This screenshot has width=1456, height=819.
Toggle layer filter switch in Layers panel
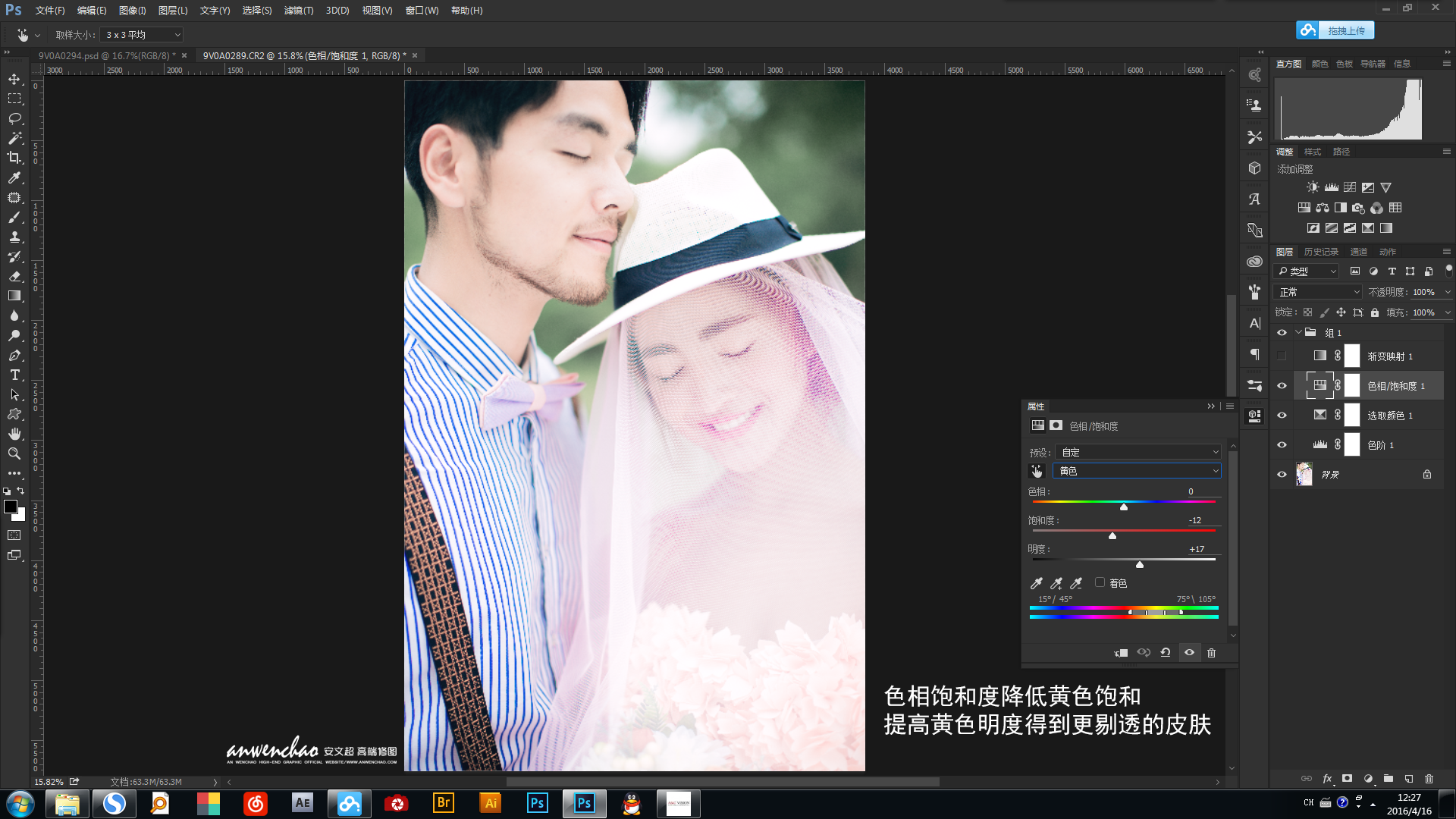1448,270
